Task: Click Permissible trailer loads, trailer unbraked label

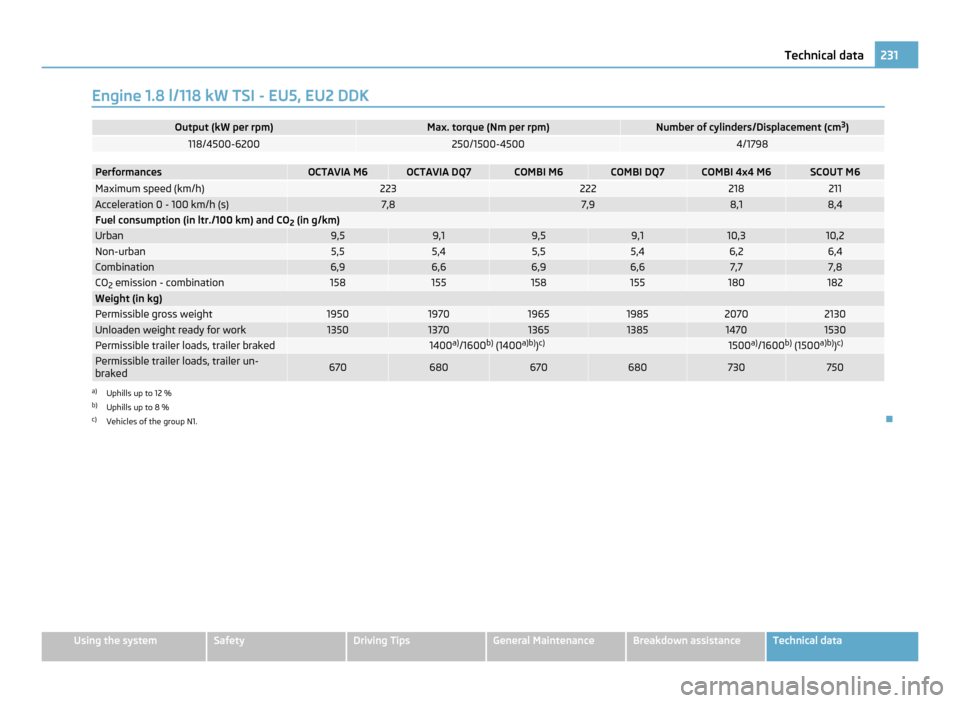Action: click(x=177, y=367)
